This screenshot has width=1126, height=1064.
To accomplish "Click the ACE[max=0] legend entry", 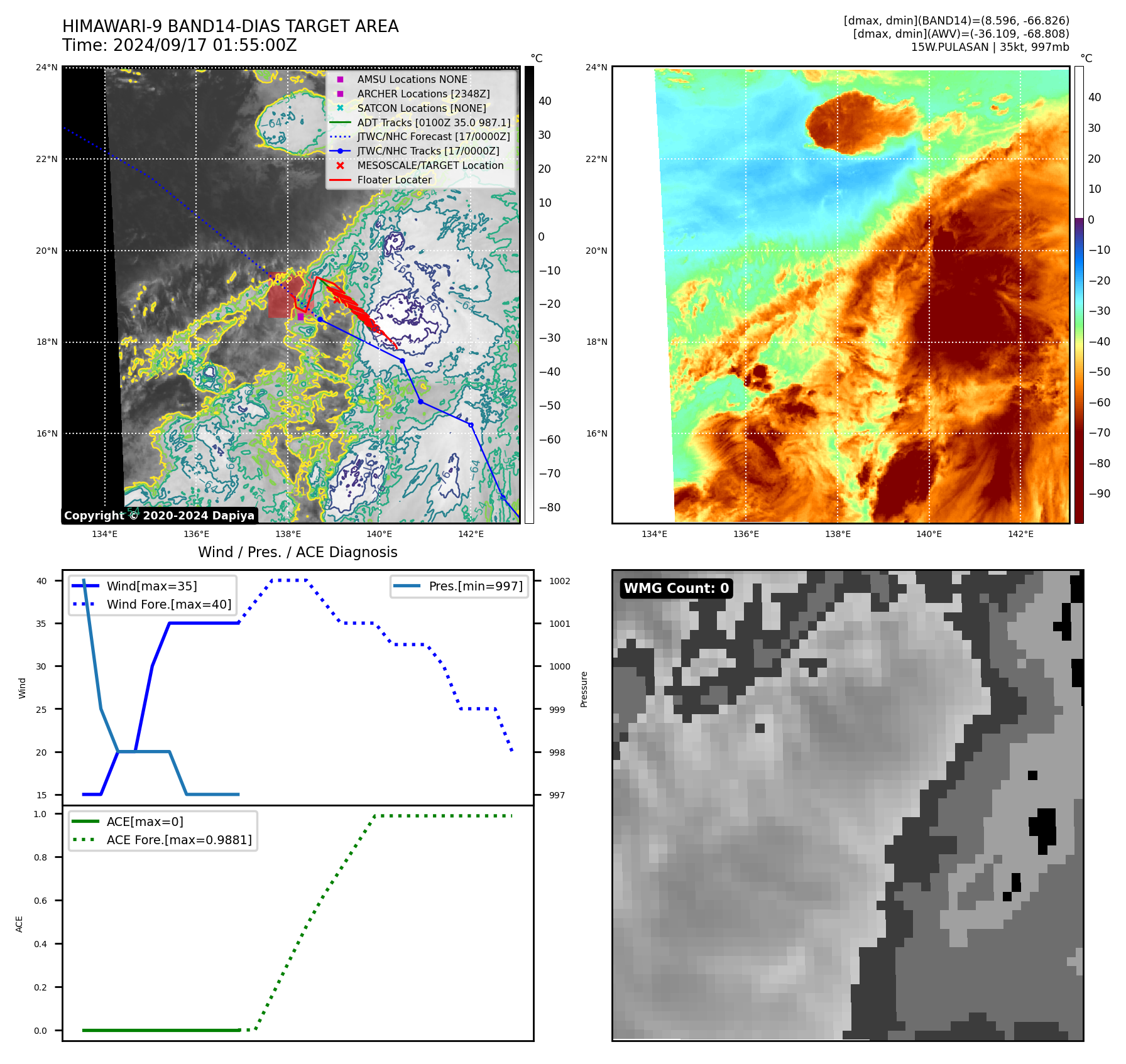I will click(x=145, y=822).
